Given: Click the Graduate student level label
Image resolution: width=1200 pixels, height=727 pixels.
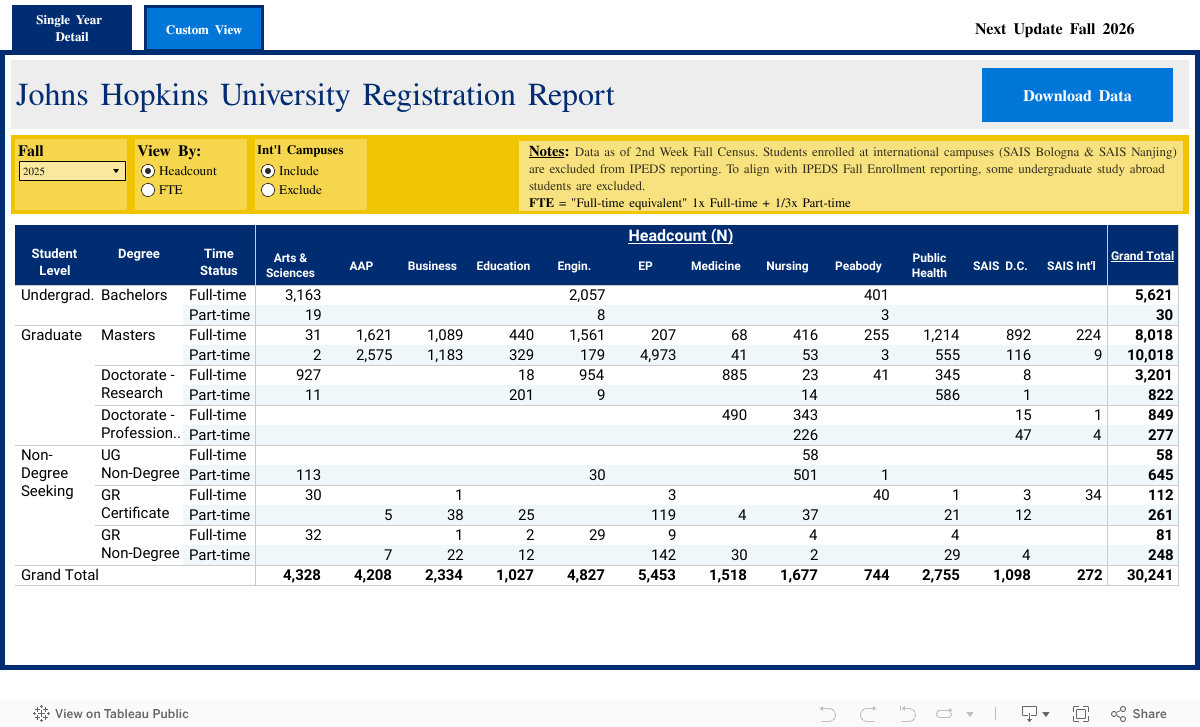Looking at the screenshot, I should 51,335.
